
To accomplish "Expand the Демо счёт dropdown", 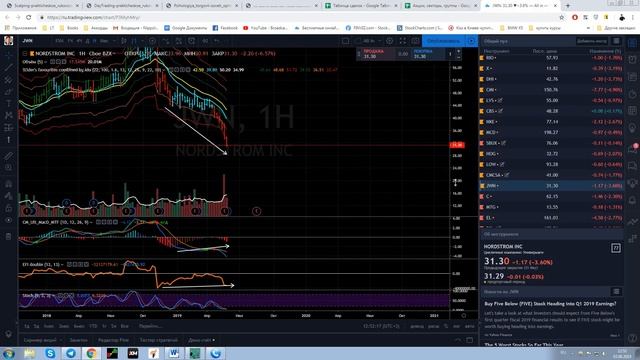I will click(x=201, y=340).
